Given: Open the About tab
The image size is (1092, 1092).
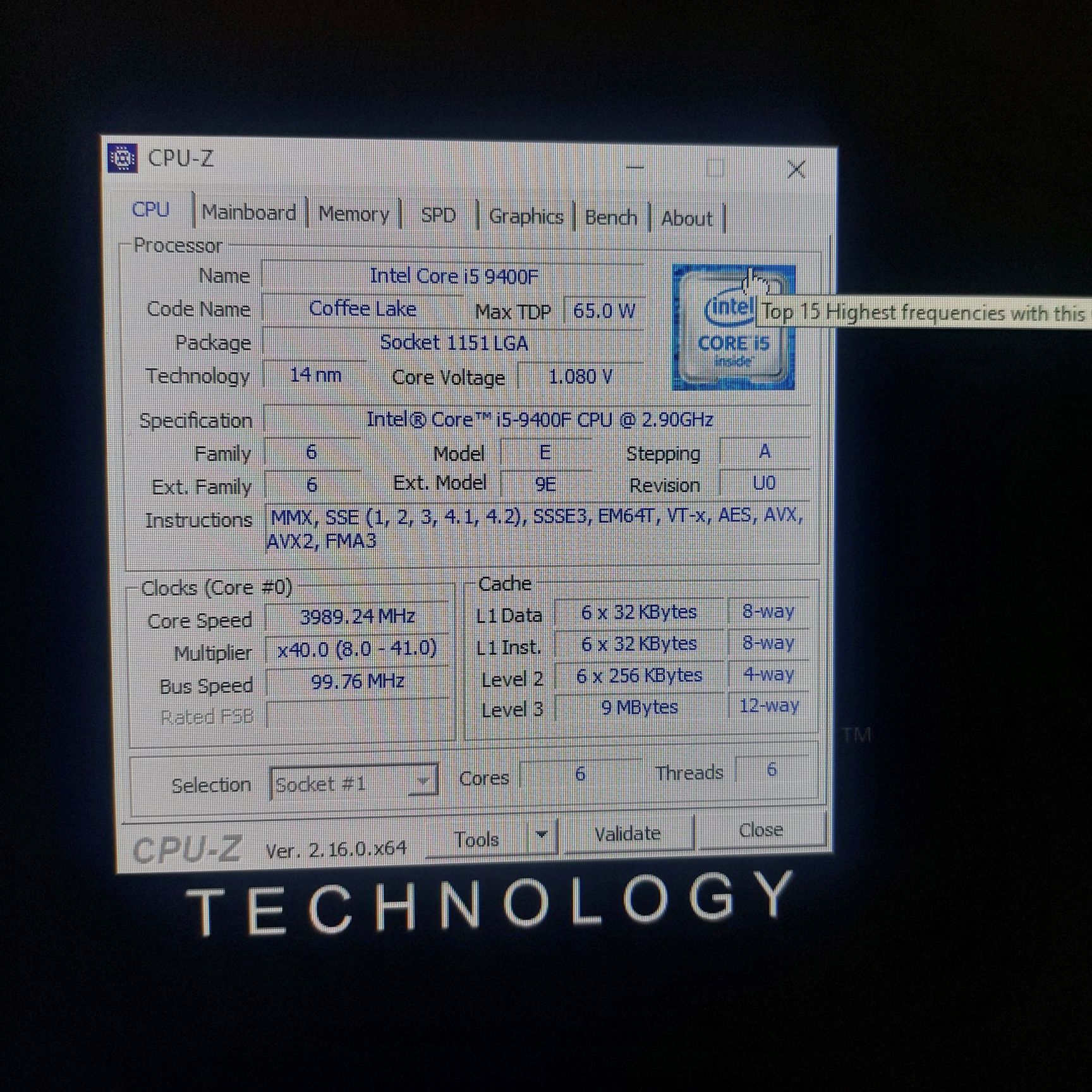Looking at the screenshot, I should [x=686, y=219].
